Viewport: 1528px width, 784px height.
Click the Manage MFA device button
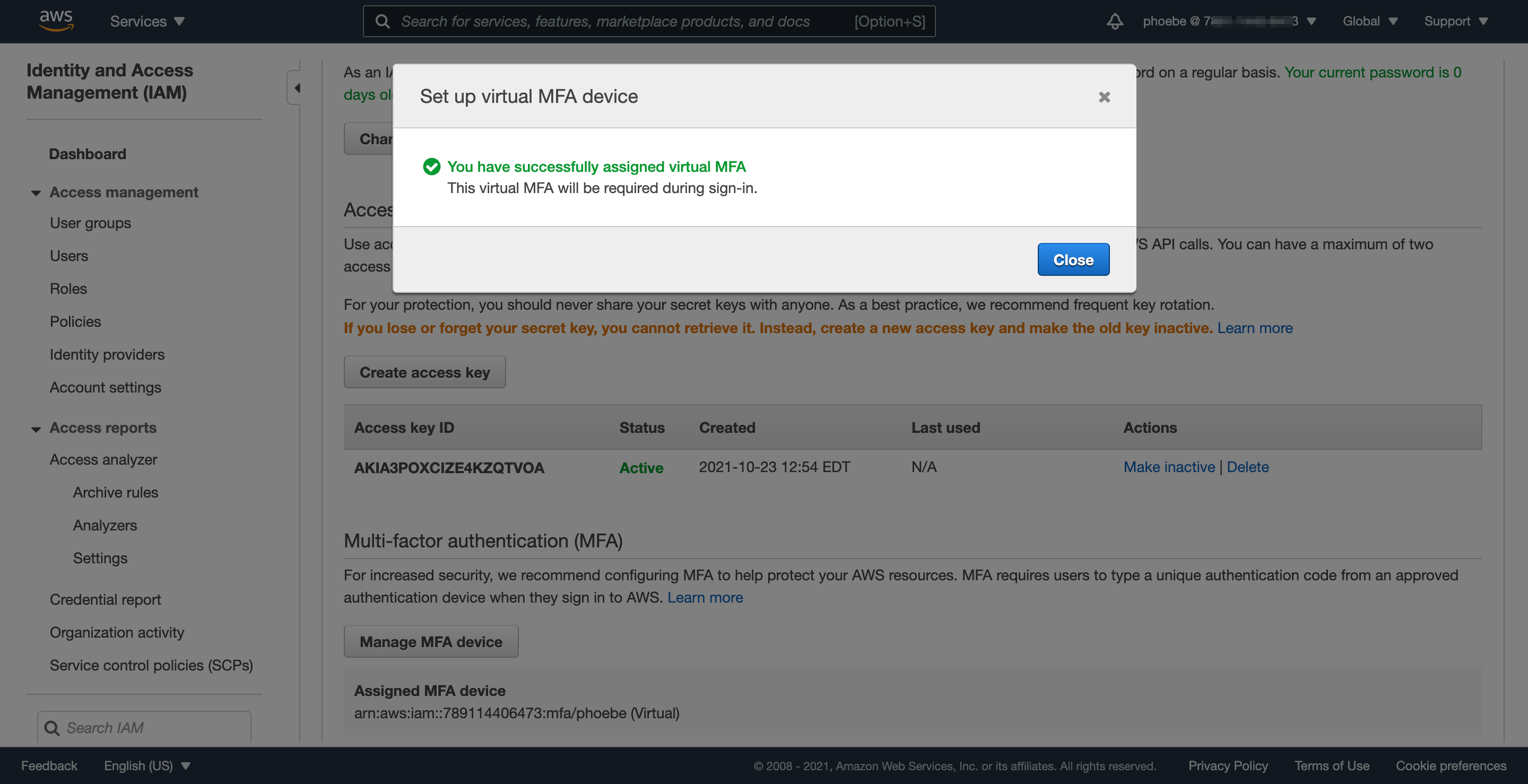point(431,642)
